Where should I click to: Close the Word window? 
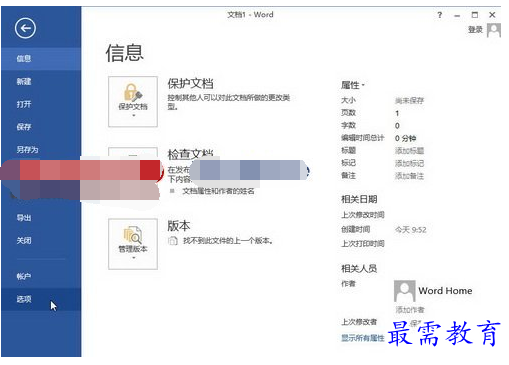[492, 15]
